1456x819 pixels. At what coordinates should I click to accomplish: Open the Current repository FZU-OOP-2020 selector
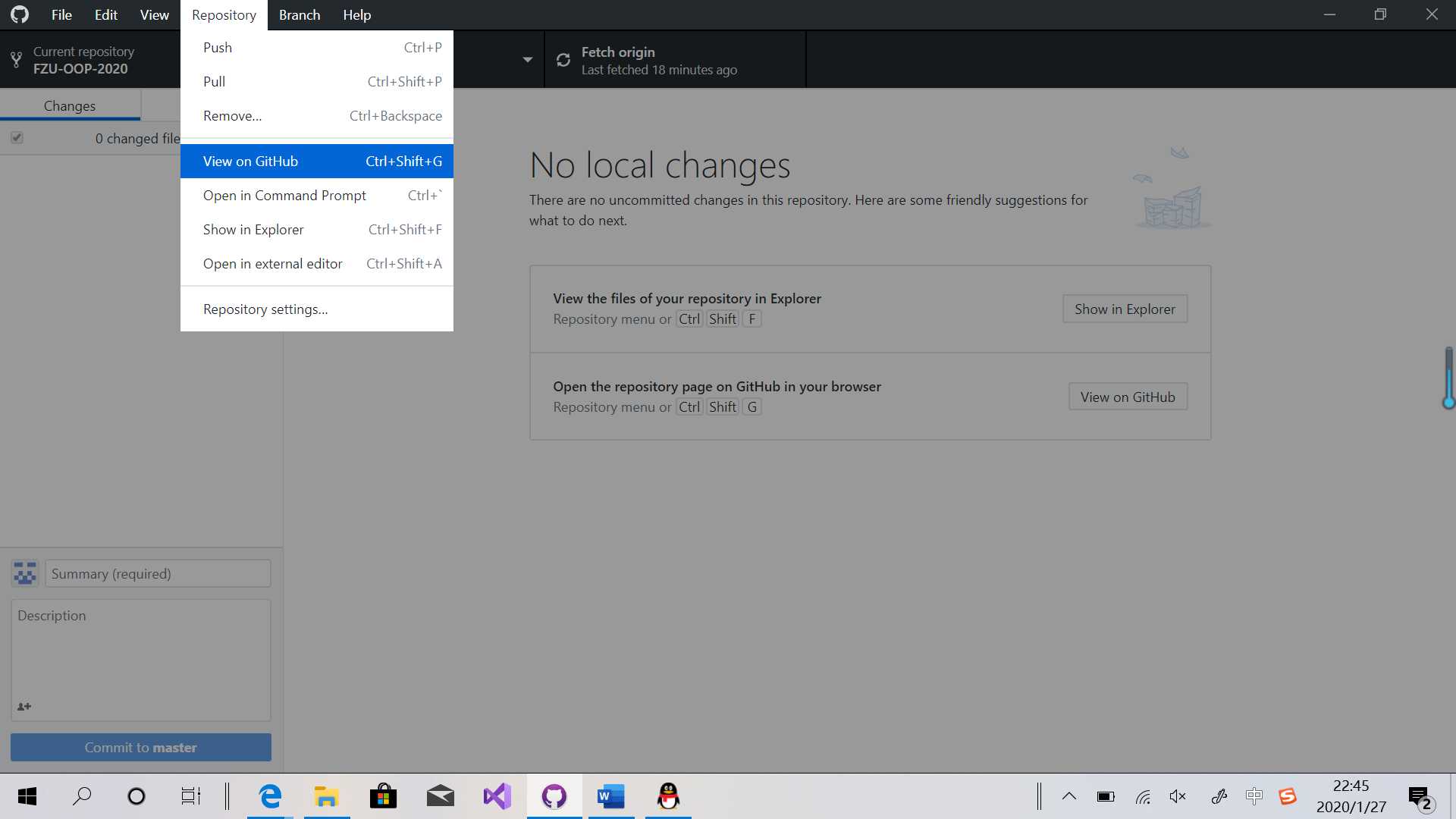[x=90, y=60]
